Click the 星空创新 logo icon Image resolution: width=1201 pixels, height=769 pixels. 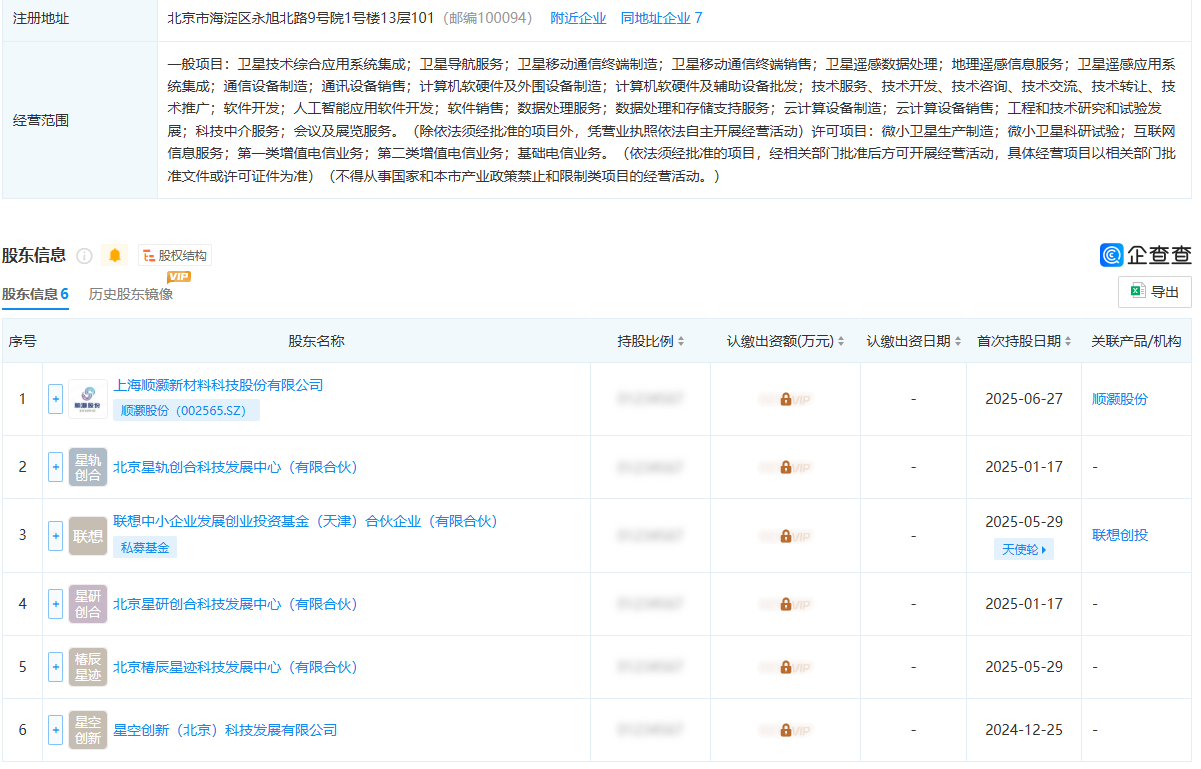click(88, 730)
